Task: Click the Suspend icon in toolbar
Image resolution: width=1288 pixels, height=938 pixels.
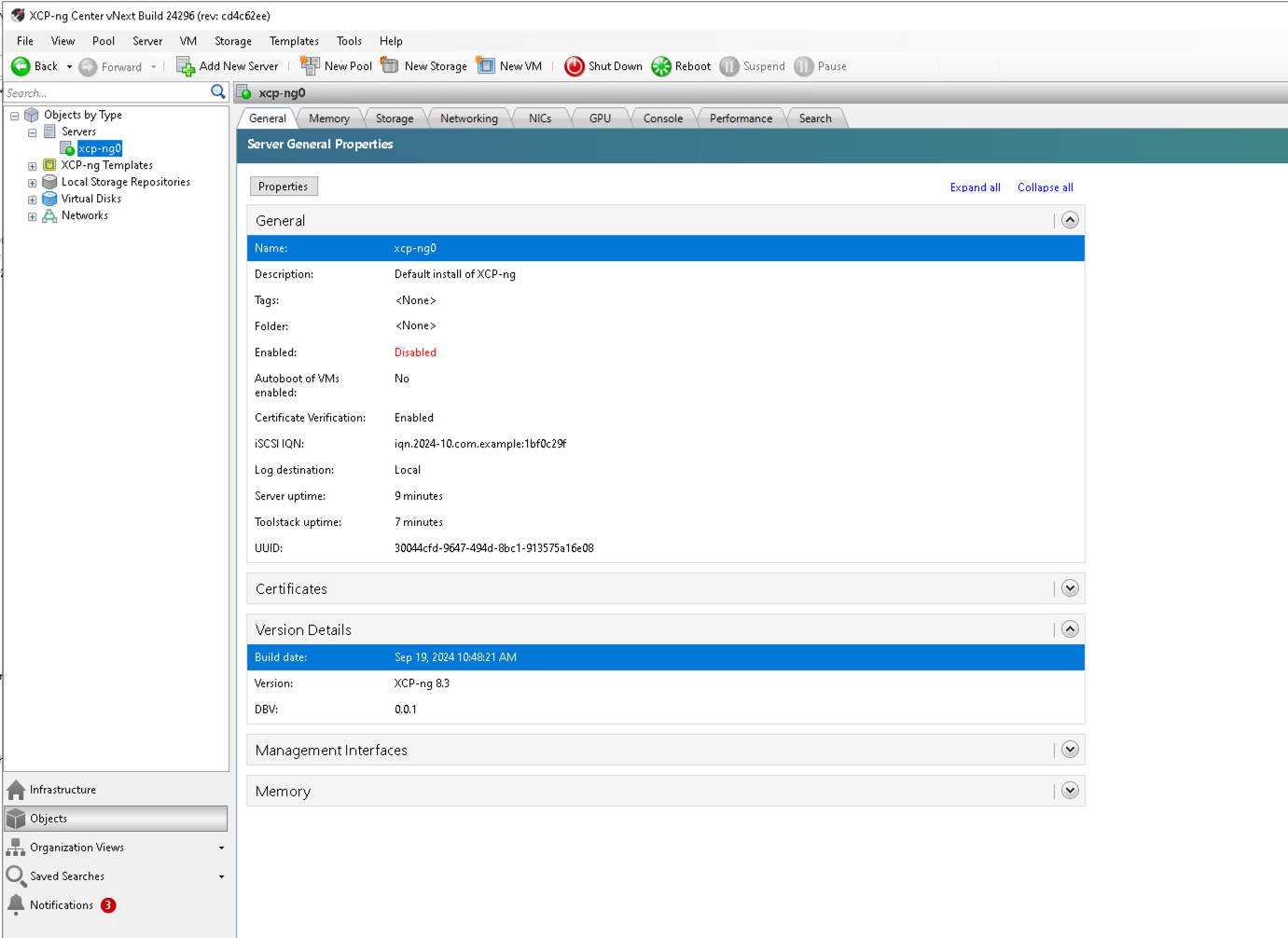Action: (729, 66)
